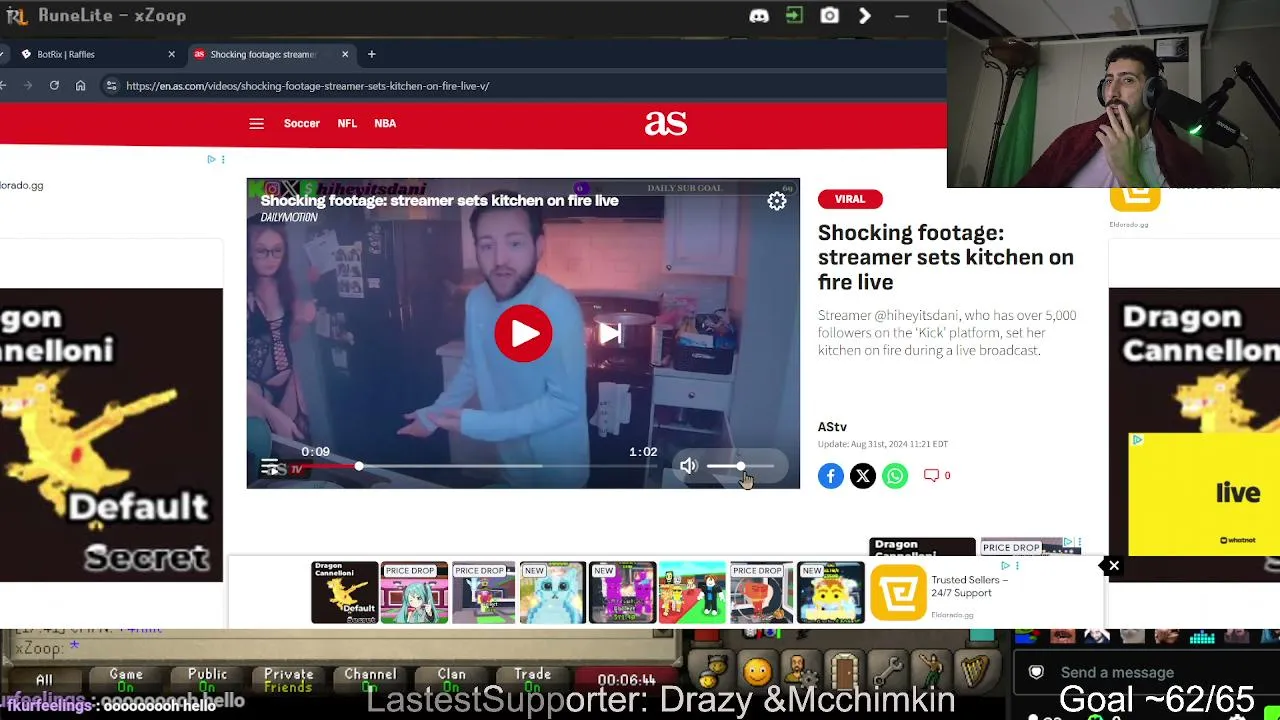
Task: Open the logout door tab
Action: (843, 672)
